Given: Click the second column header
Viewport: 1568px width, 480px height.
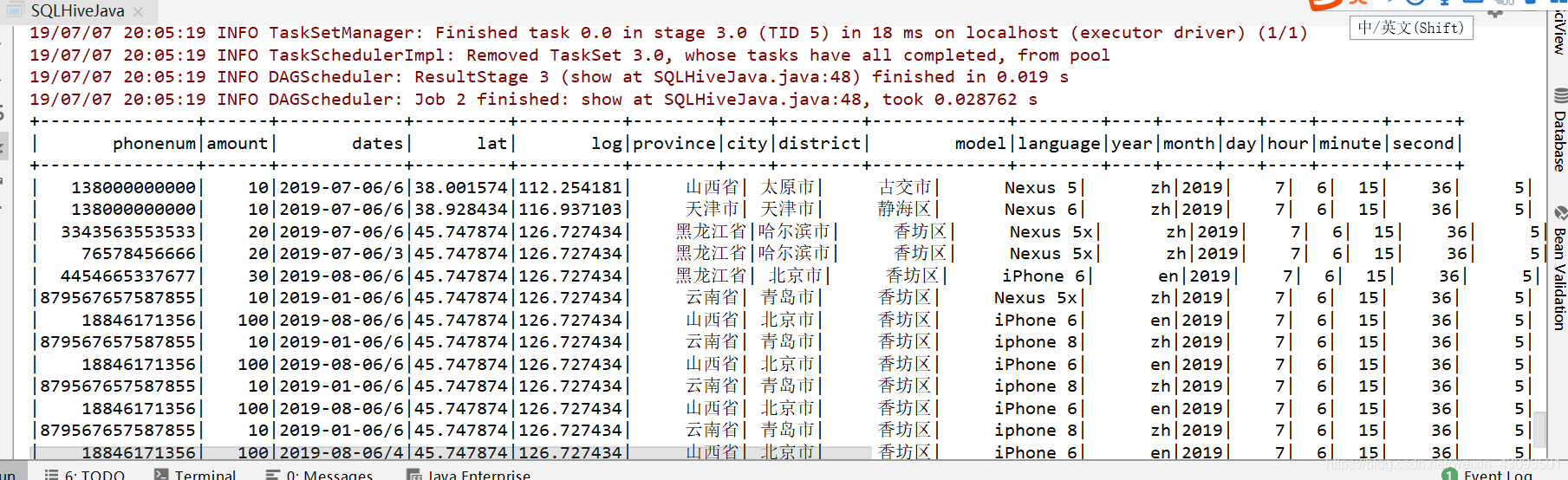Looking at the screenshot, I should [1423, 144].
